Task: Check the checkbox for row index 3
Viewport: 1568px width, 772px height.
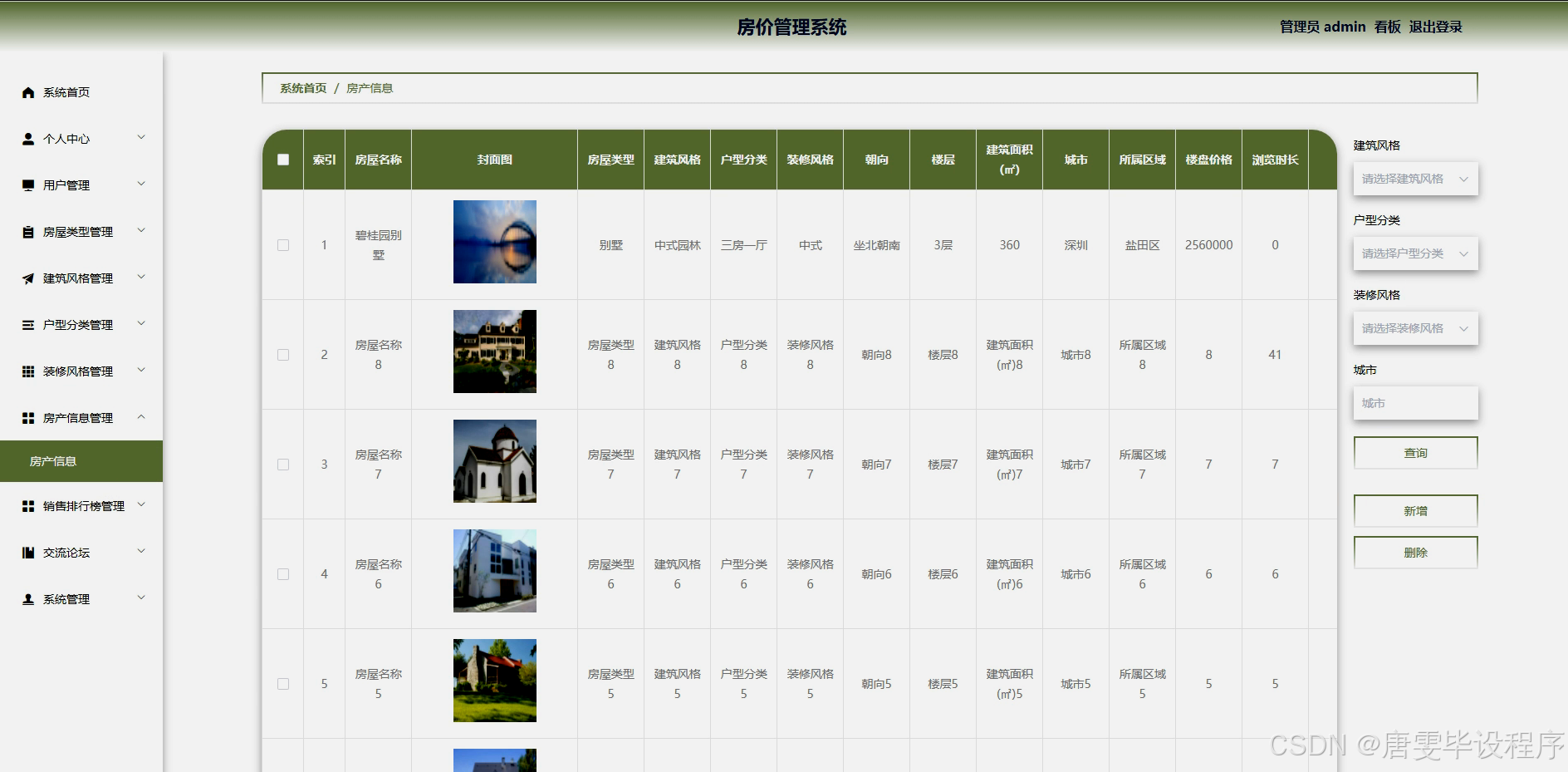Action: [283, 465]
